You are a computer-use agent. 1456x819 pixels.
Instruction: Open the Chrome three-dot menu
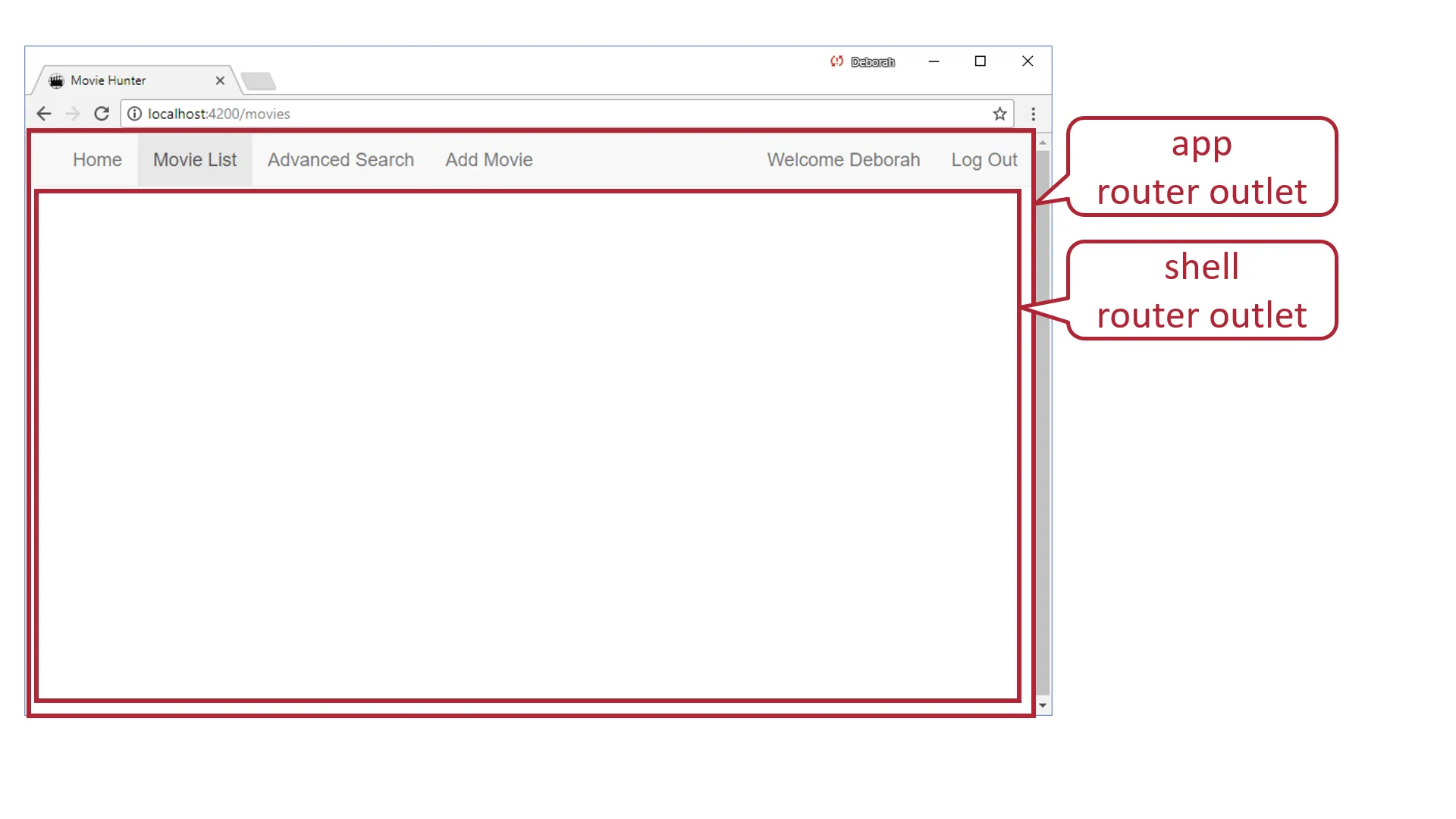tap(1033, 114)
